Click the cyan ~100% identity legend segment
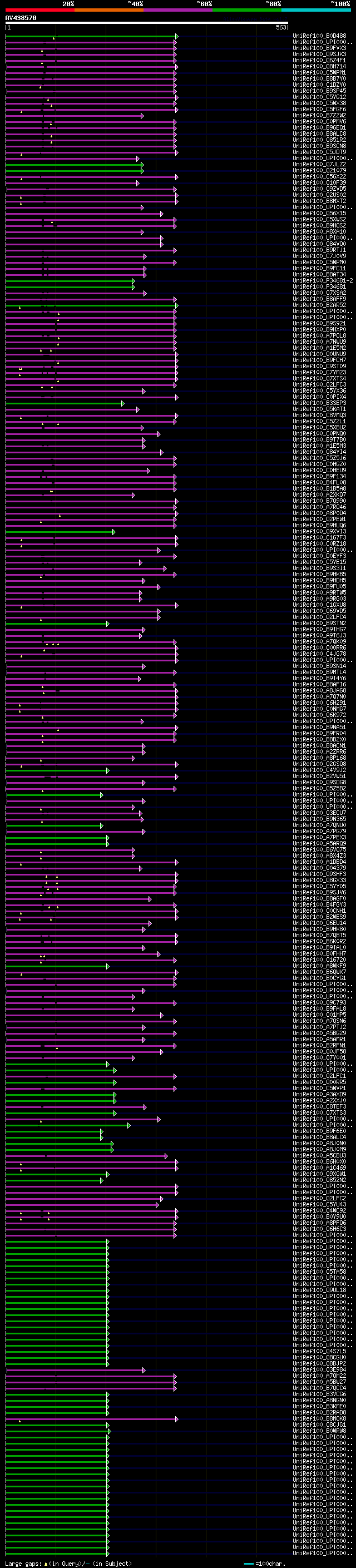Image resolution: width=356 pixels, height=1568 pixels. (316, 10)
